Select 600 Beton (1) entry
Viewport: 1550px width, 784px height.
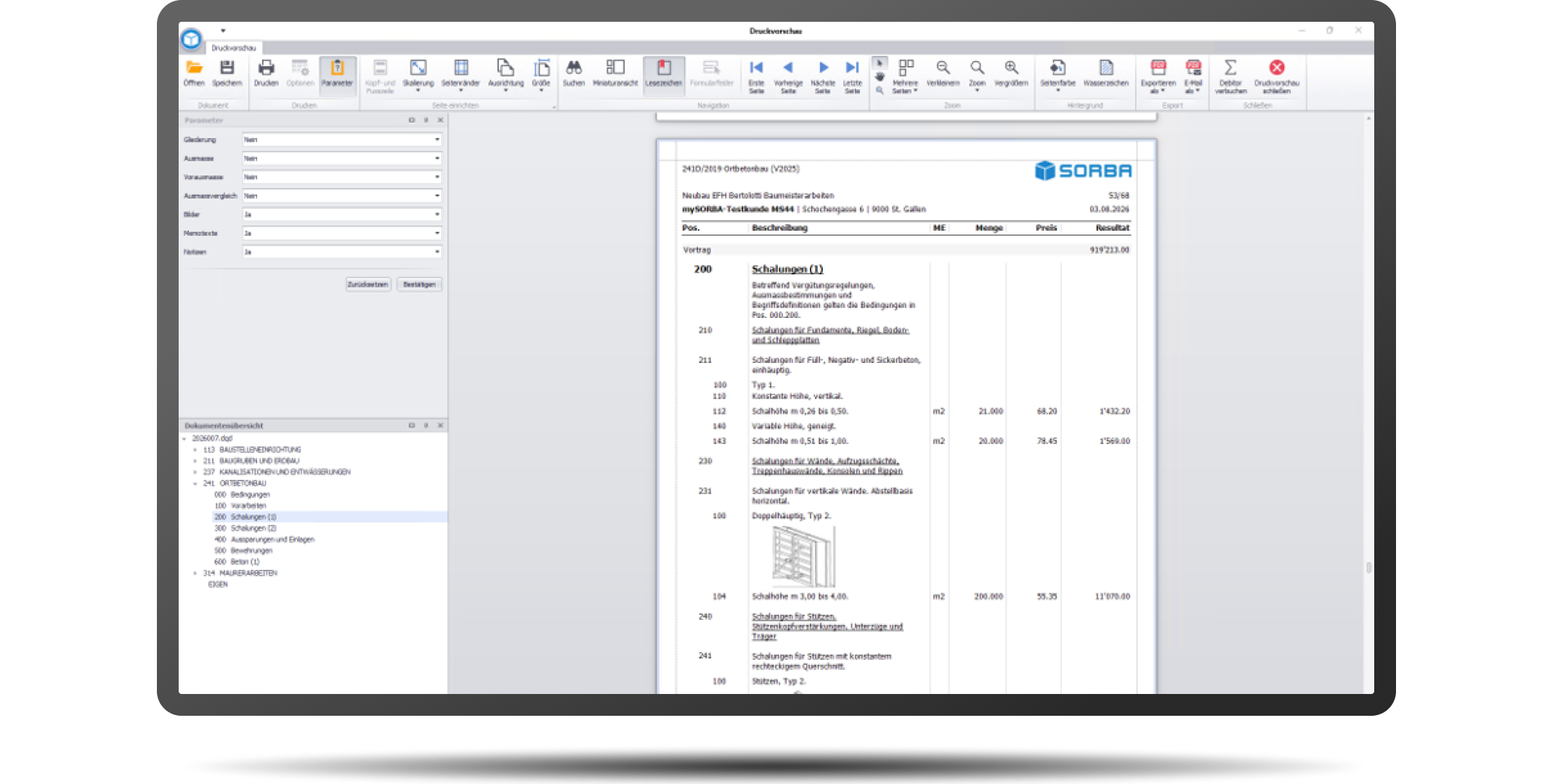pos(237,562)
